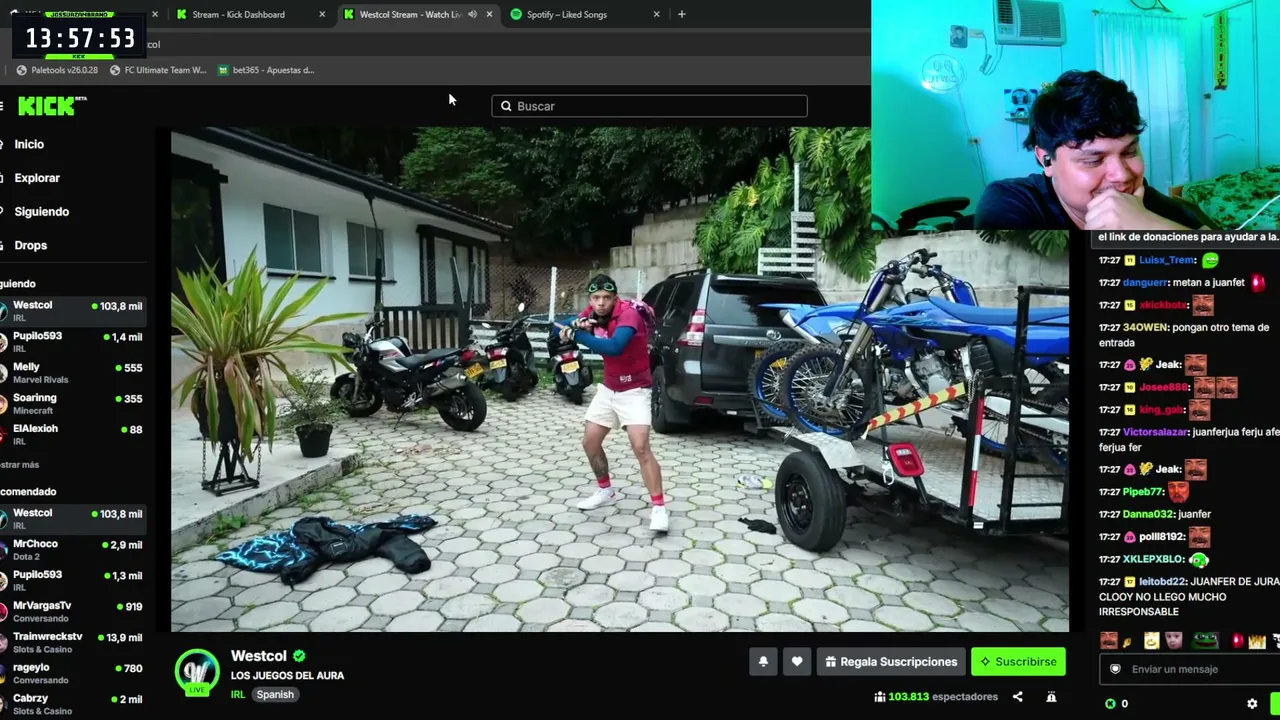1280x720 pixels.
Task: Click the gift icon on Regala Suscripciones
Action: coord(831,662)
